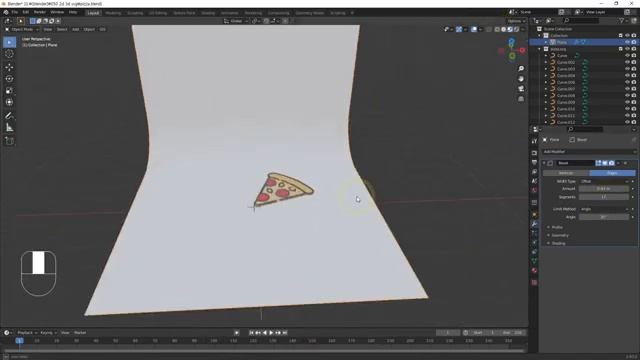This screenshot has width=640, height=360.
Task: Toggle Bevel modifier render display
Action: [x=611, y=163]
